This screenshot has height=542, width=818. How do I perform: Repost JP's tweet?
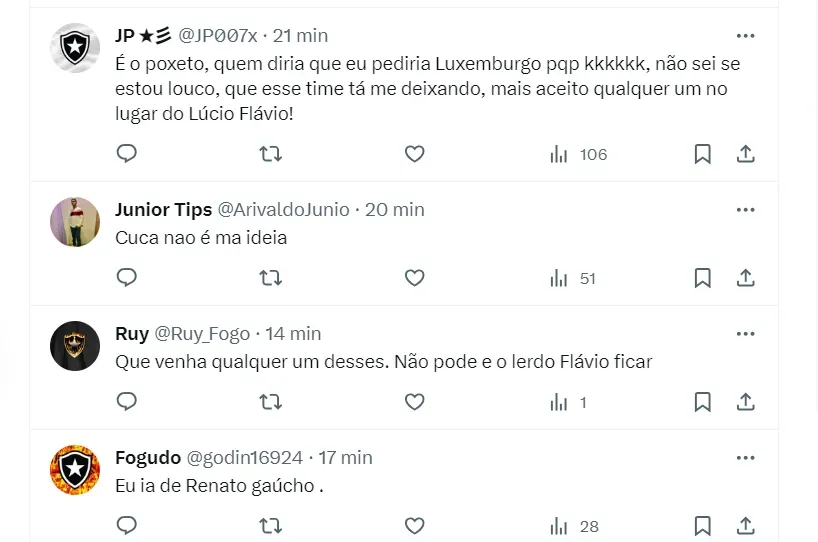(x=270, y=154)
